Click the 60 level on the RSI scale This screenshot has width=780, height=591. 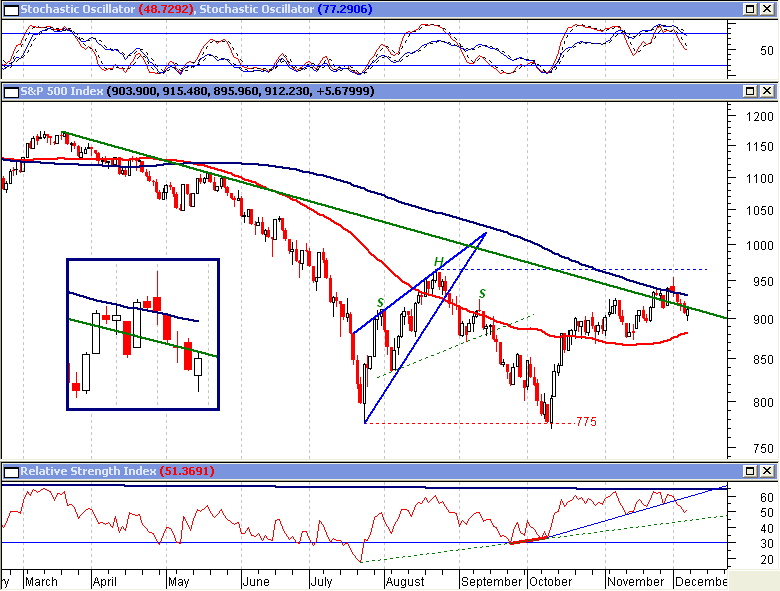click(x=767, y=497)
